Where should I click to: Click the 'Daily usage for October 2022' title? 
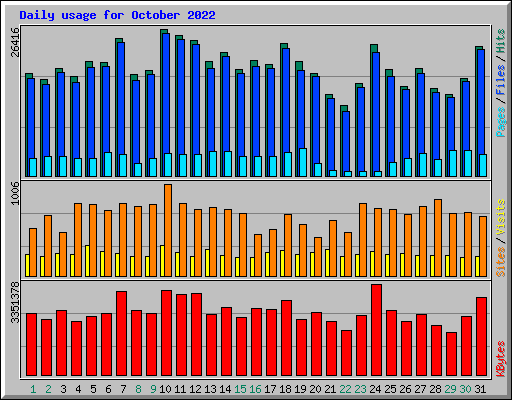(117, 15)
